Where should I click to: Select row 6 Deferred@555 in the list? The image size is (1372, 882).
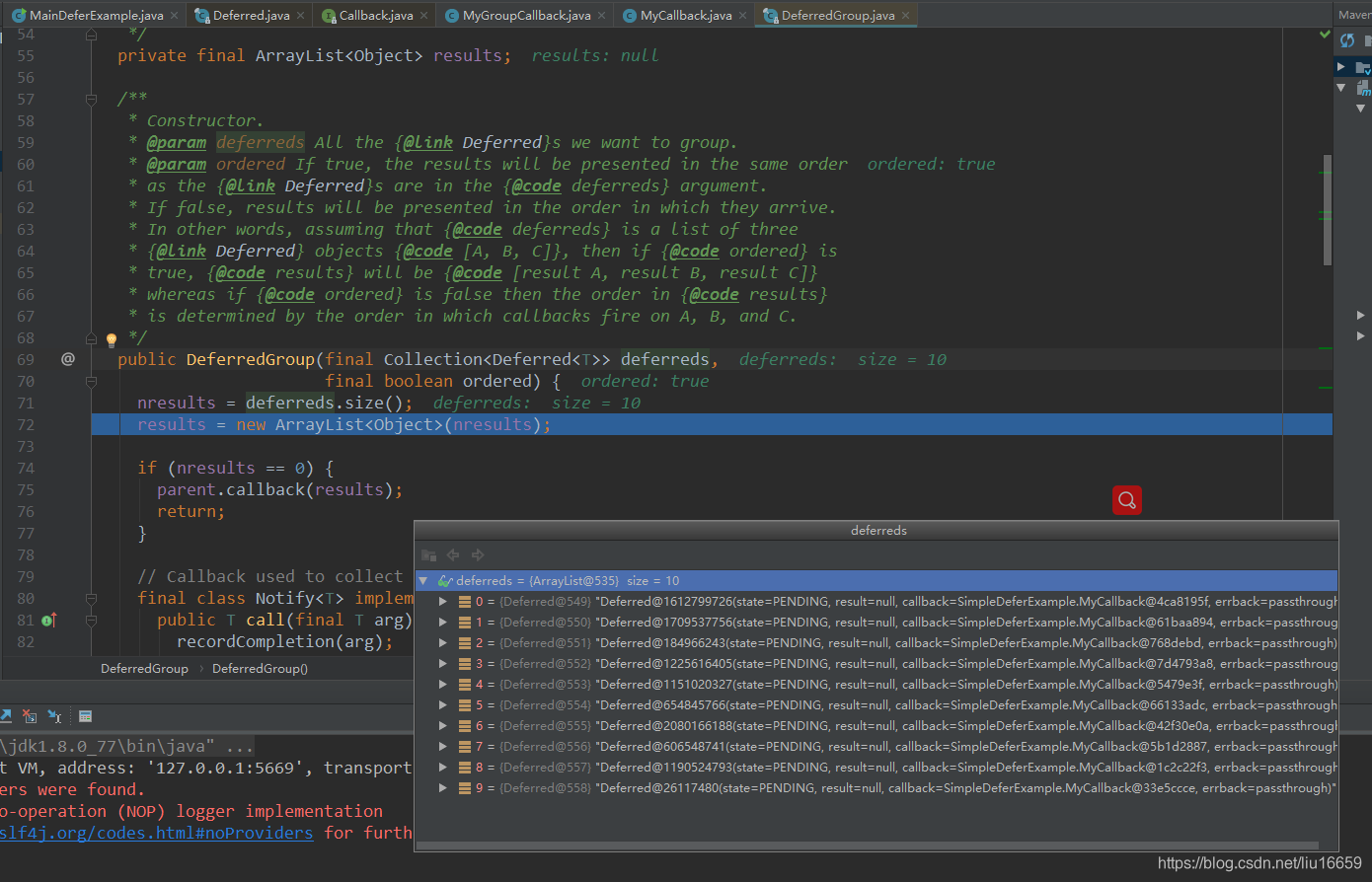pos(877,726)
